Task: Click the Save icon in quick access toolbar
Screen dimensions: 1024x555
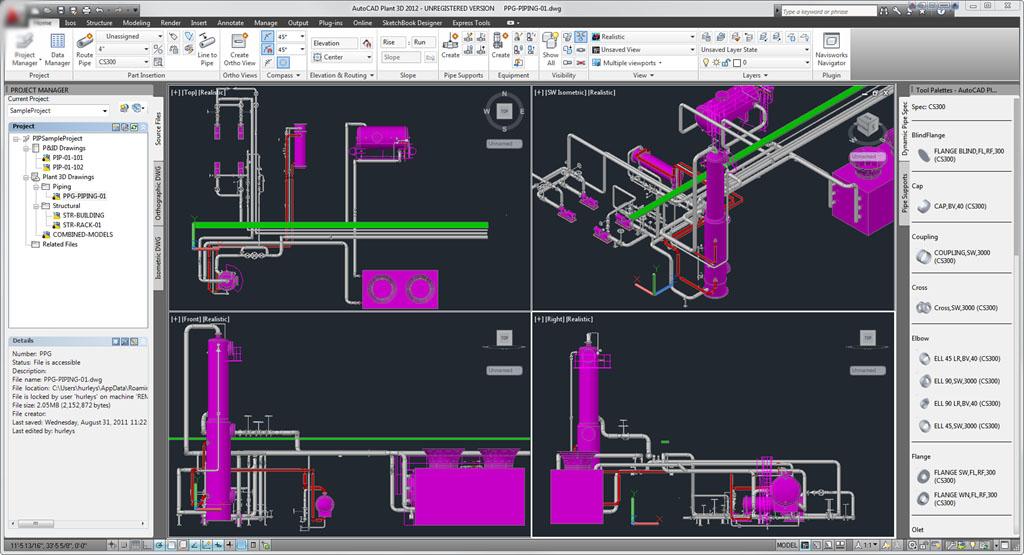Action: point(61,10)
